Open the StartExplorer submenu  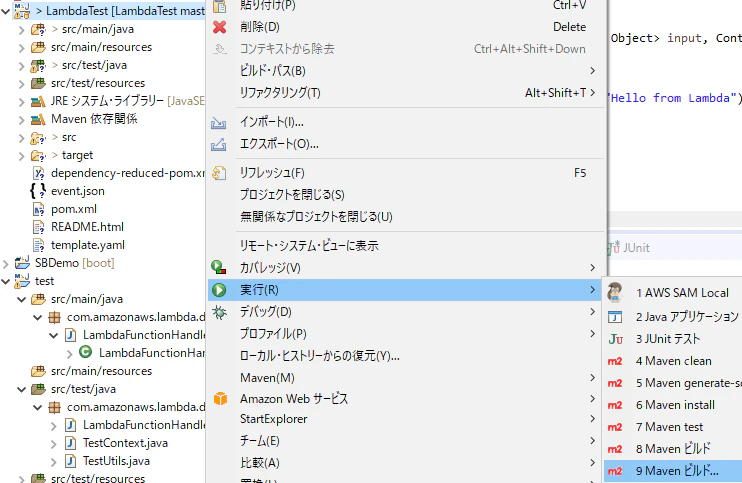click(x=407, y=419)
